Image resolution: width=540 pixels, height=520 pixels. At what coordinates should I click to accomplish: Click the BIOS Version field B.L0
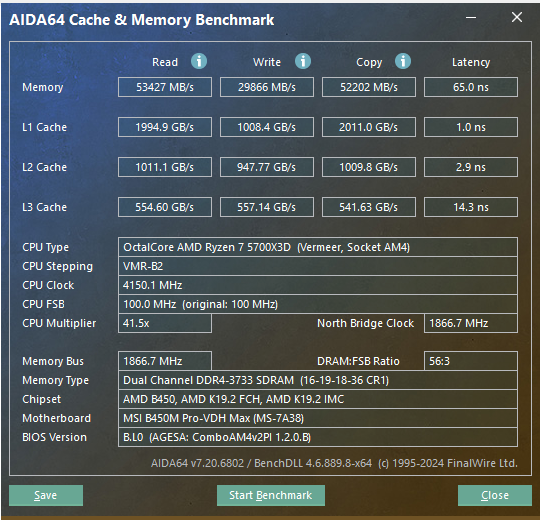pyautogui.click(x=318, y=437)
